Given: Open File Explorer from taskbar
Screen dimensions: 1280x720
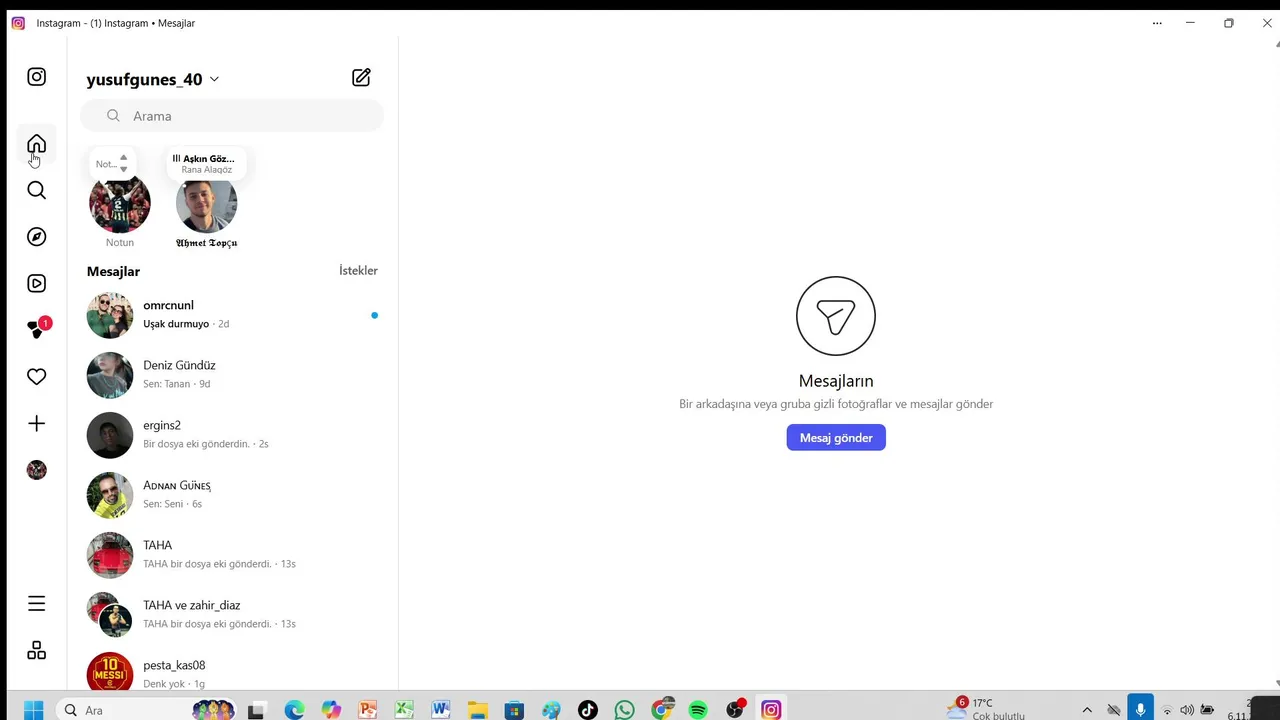Looking at the screenshot, I should [477, 710].
